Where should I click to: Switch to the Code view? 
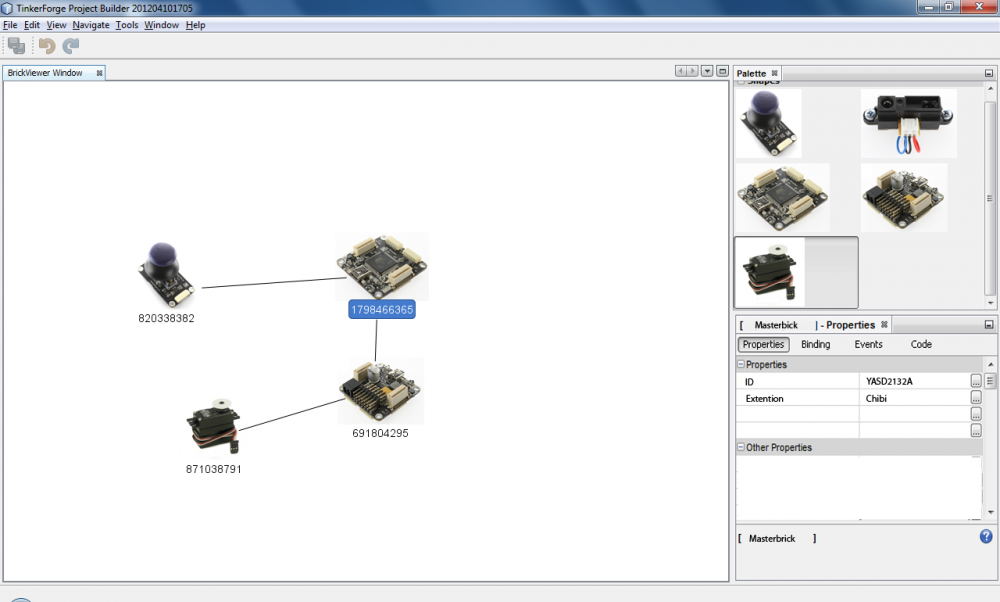[x=921, y=344]
